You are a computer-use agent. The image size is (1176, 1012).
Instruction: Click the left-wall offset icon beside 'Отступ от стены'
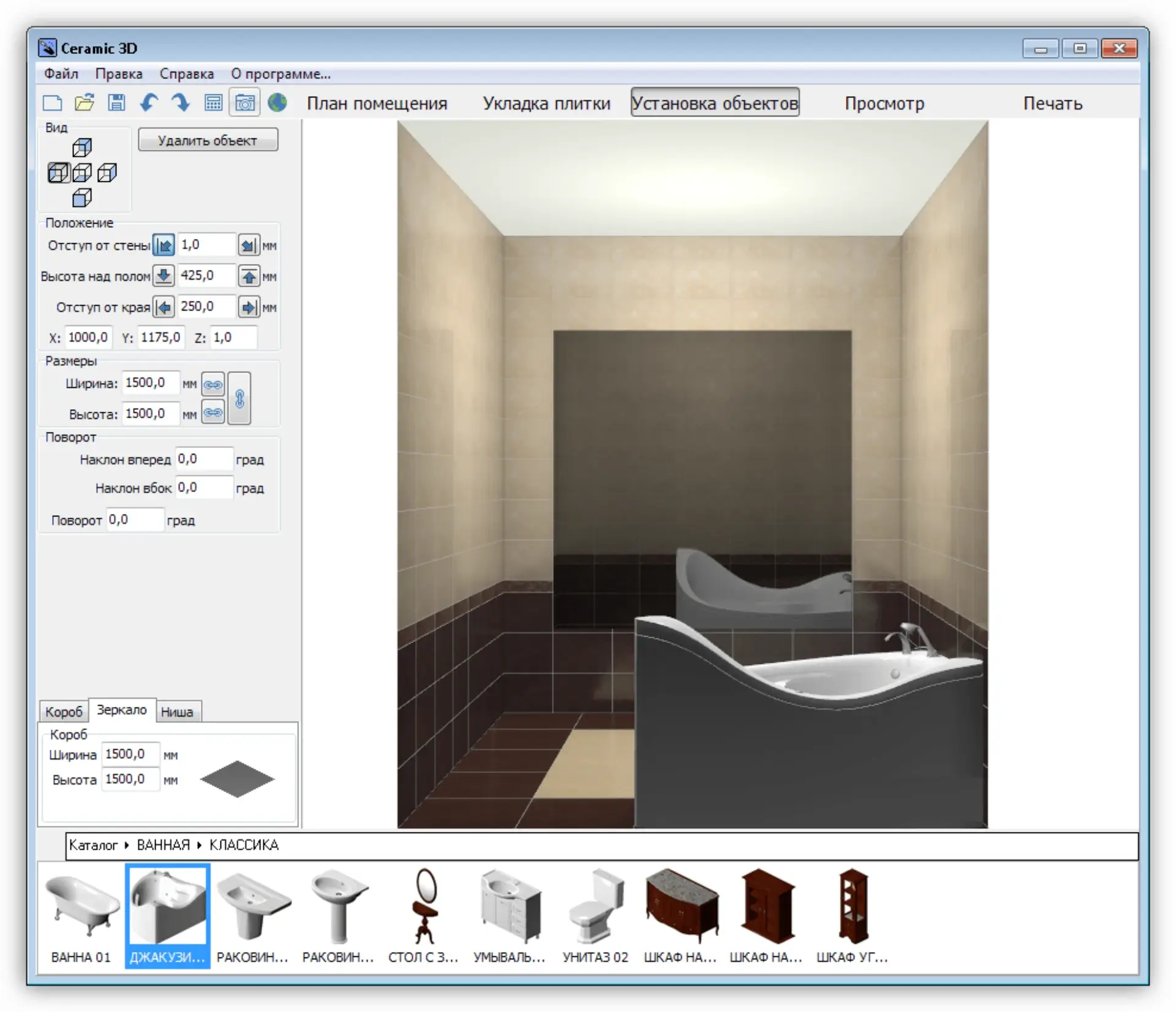click(x=164, y=246)
